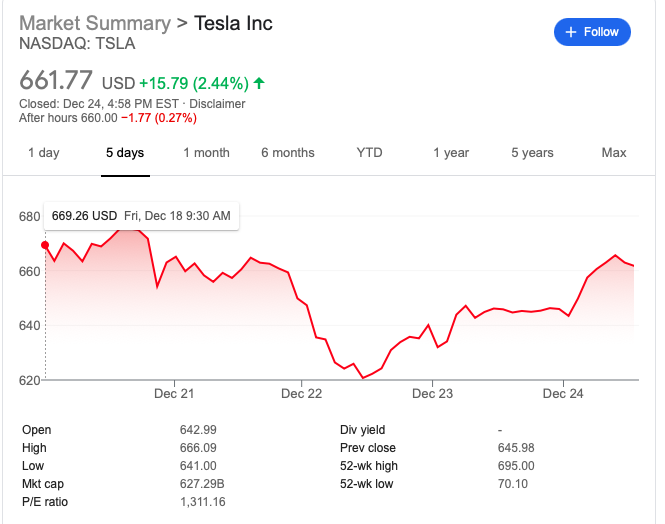Viewport: 665px width, 524px height.
Task: Click the Dec 21 date label
Action: coord(174,394)
